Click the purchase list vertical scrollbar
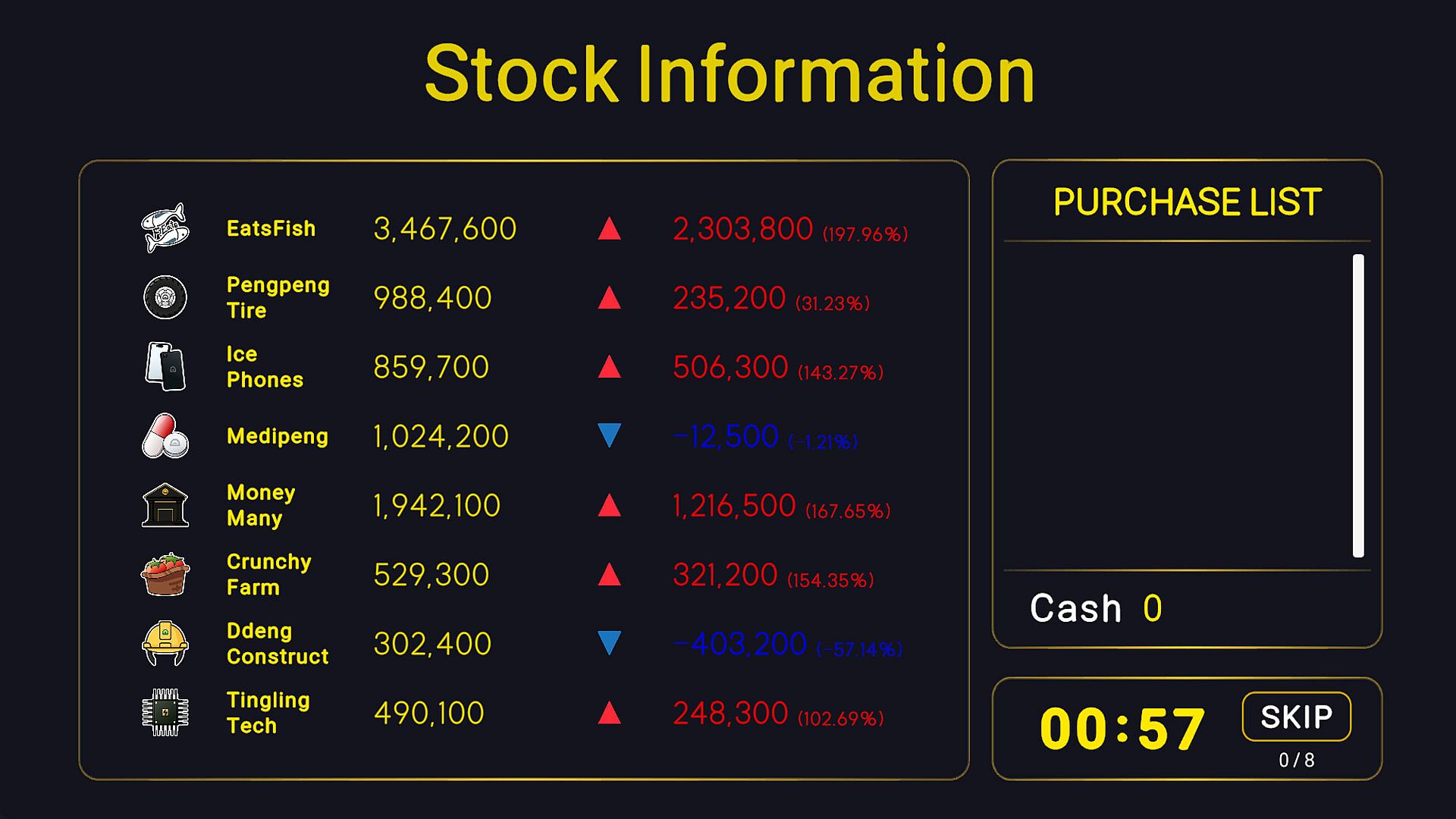Screen dimensions: 1456x819 [x=1358, y=406]
